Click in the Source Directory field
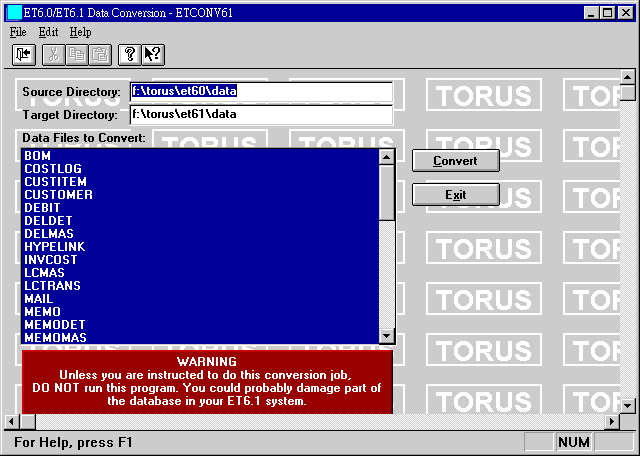Image resolution: width=640 pixels, height=456 pixels. point(261,91)
